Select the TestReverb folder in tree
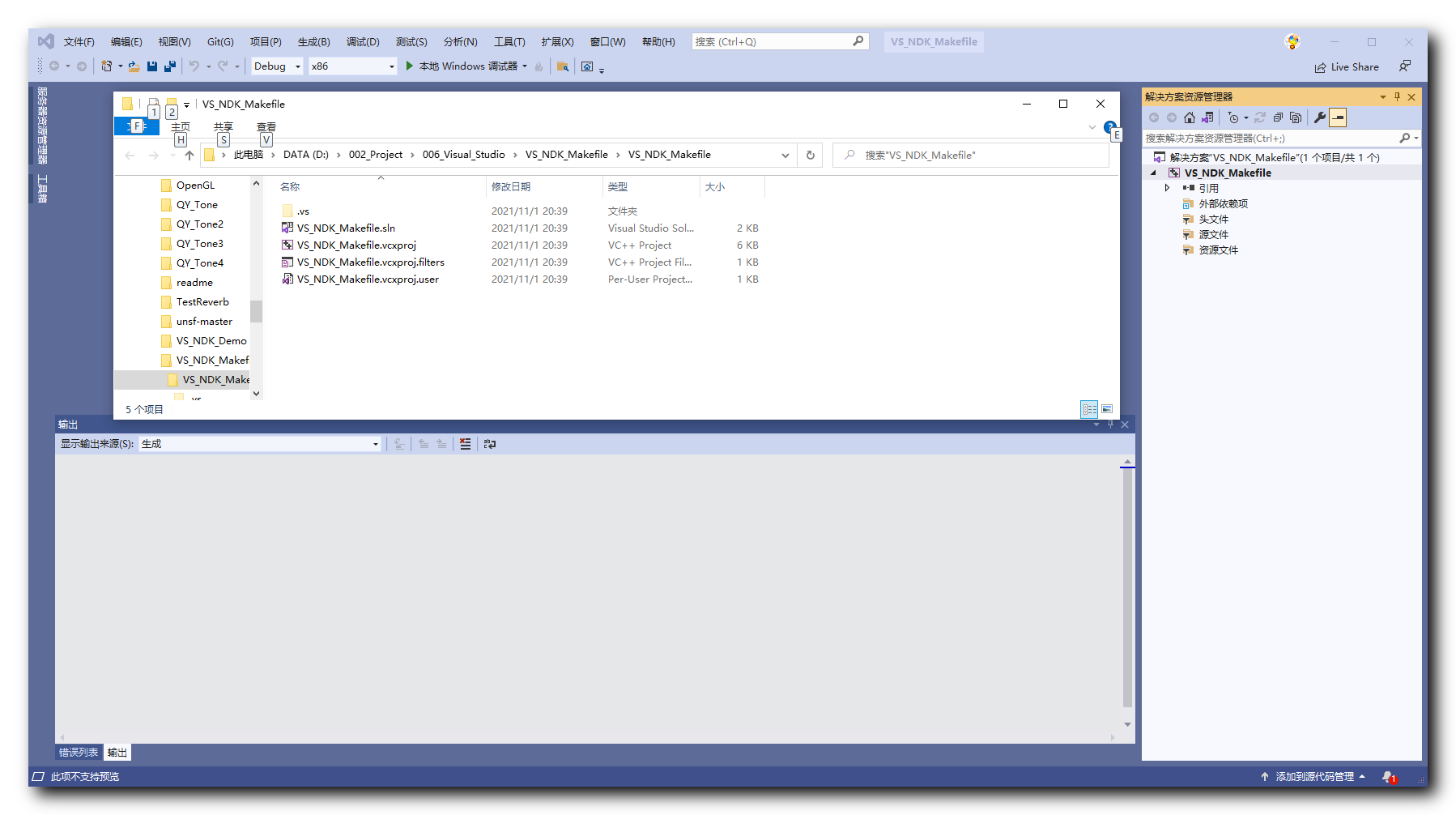 coord(202,302)
